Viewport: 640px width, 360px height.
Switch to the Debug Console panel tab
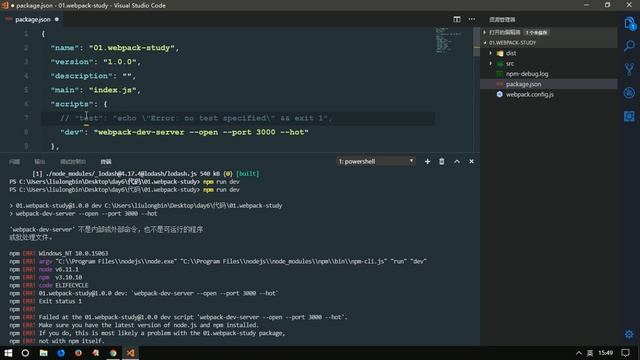pos(73,162)
